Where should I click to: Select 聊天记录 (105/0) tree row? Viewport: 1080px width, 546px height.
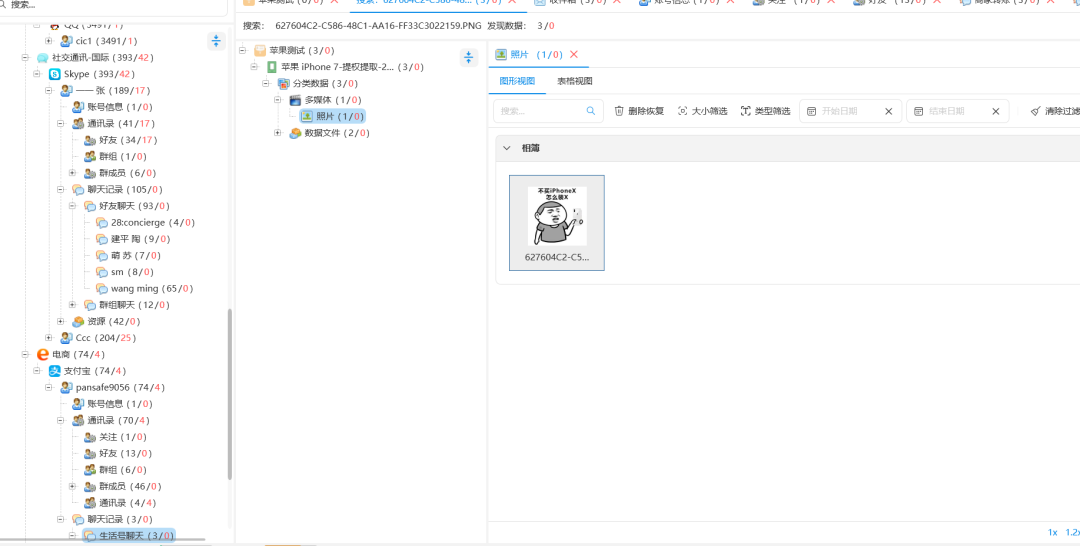[117, 190]
